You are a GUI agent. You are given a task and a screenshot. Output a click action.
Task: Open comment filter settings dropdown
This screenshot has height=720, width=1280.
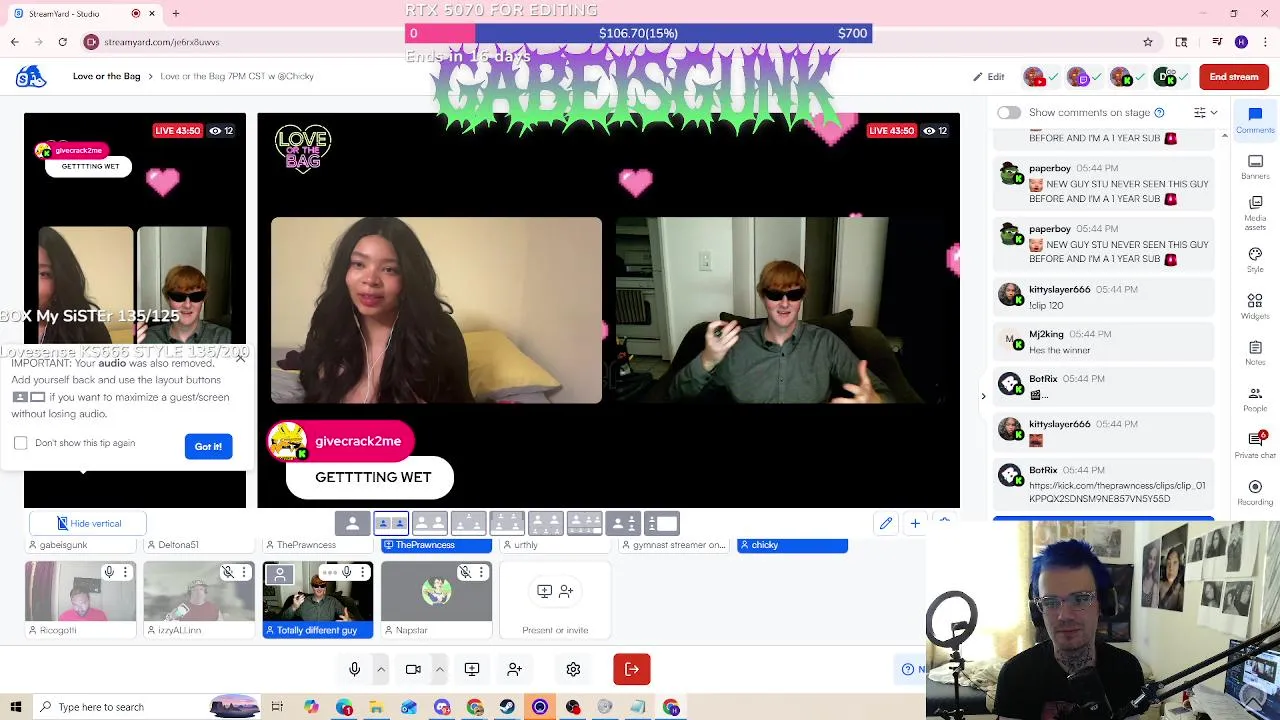pyautogui.click(x=1205, y=112)
